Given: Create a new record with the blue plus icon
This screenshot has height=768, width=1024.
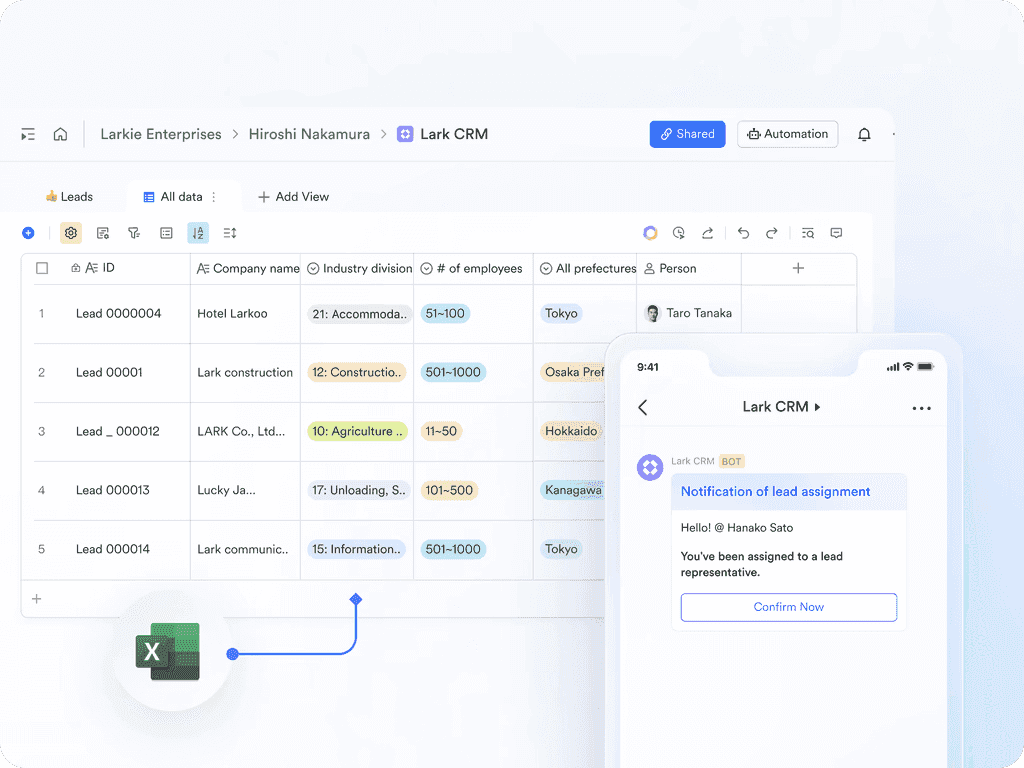Looking at the screenshot, I should pyautogui.click(x=29, y=232).
